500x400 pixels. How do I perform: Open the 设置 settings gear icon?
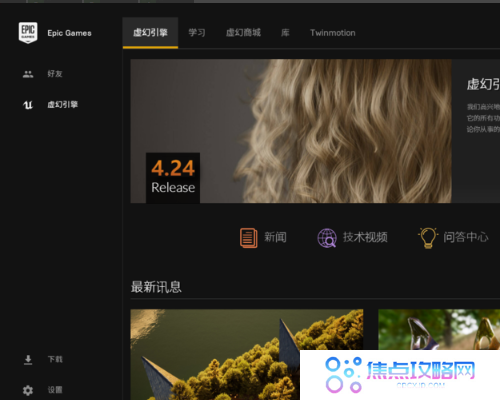click(28, 390)
